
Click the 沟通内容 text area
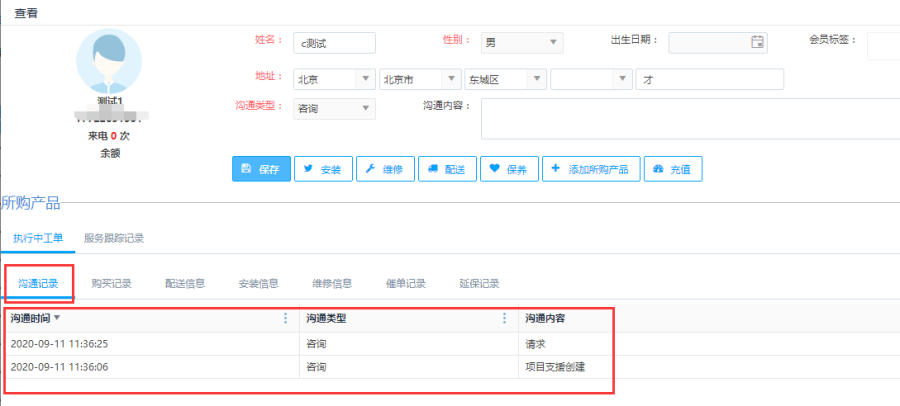tap(690, 118)
